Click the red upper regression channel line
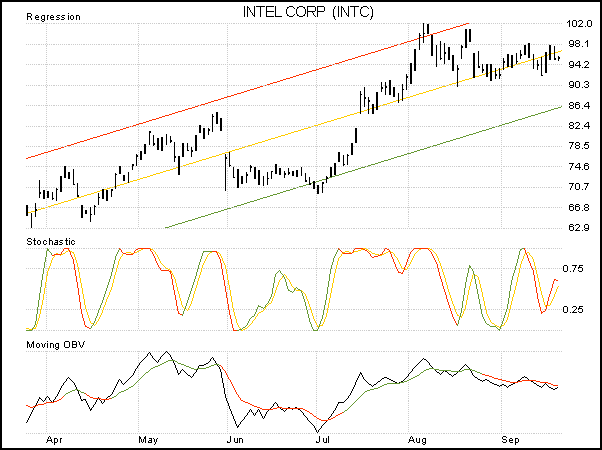This screenshot has width=602, height=450. pyautogui.click(x=248, y=91)
